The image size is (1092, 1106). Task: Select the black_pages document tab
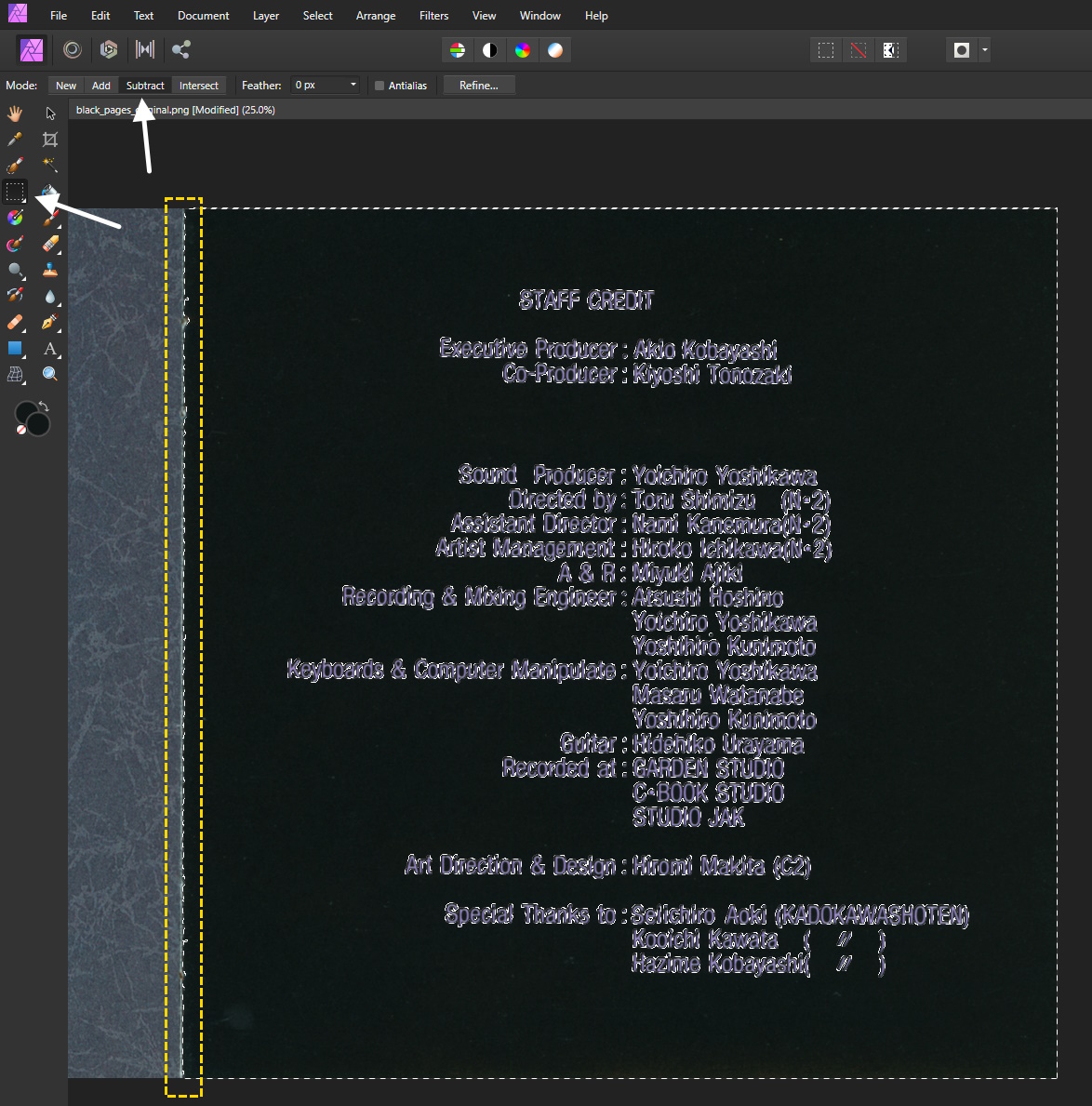click(175, 110)
